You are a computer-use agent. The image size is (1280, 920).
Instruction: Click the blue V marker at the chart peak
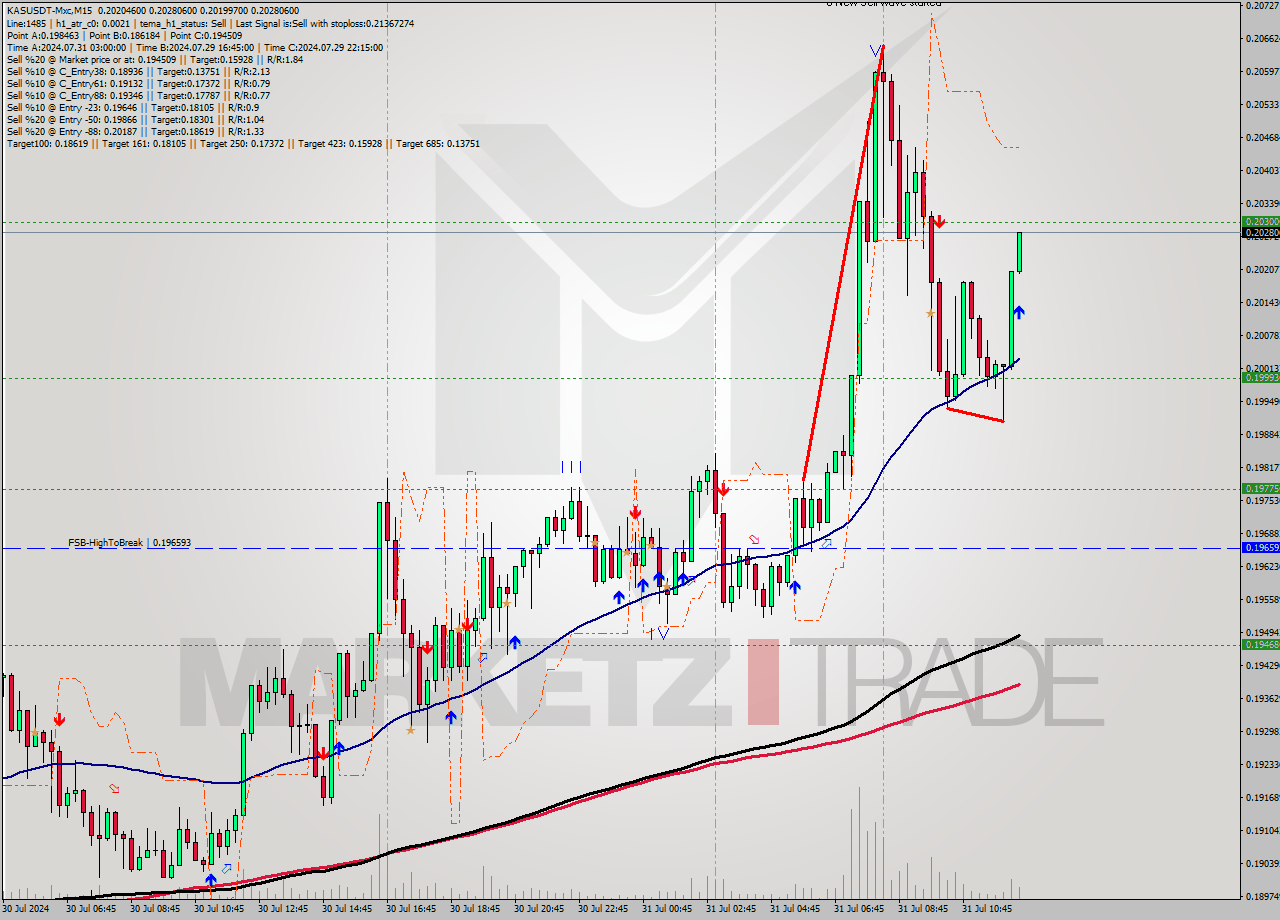click(876, 49)
